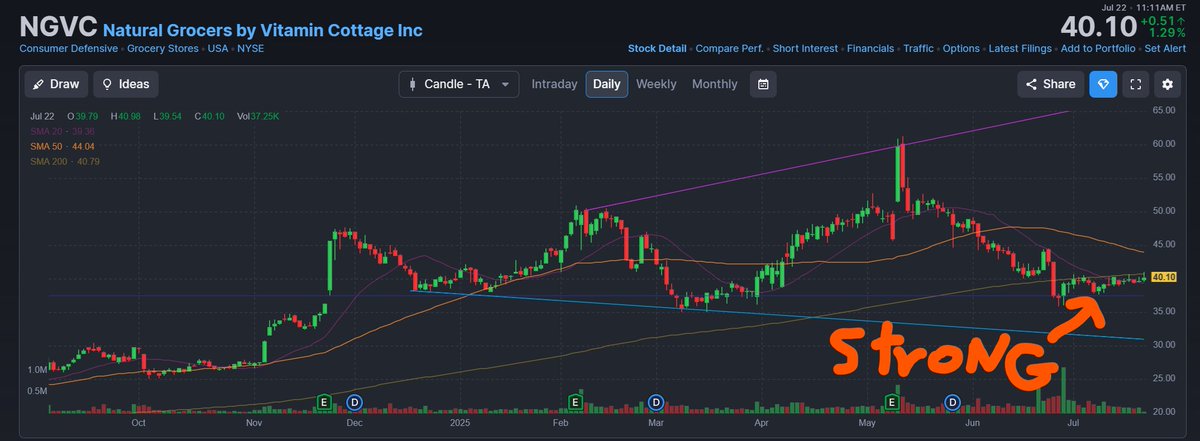Open chart settings gear
This screenshot has height=441, width=1200.
[x=1168, y=85]
